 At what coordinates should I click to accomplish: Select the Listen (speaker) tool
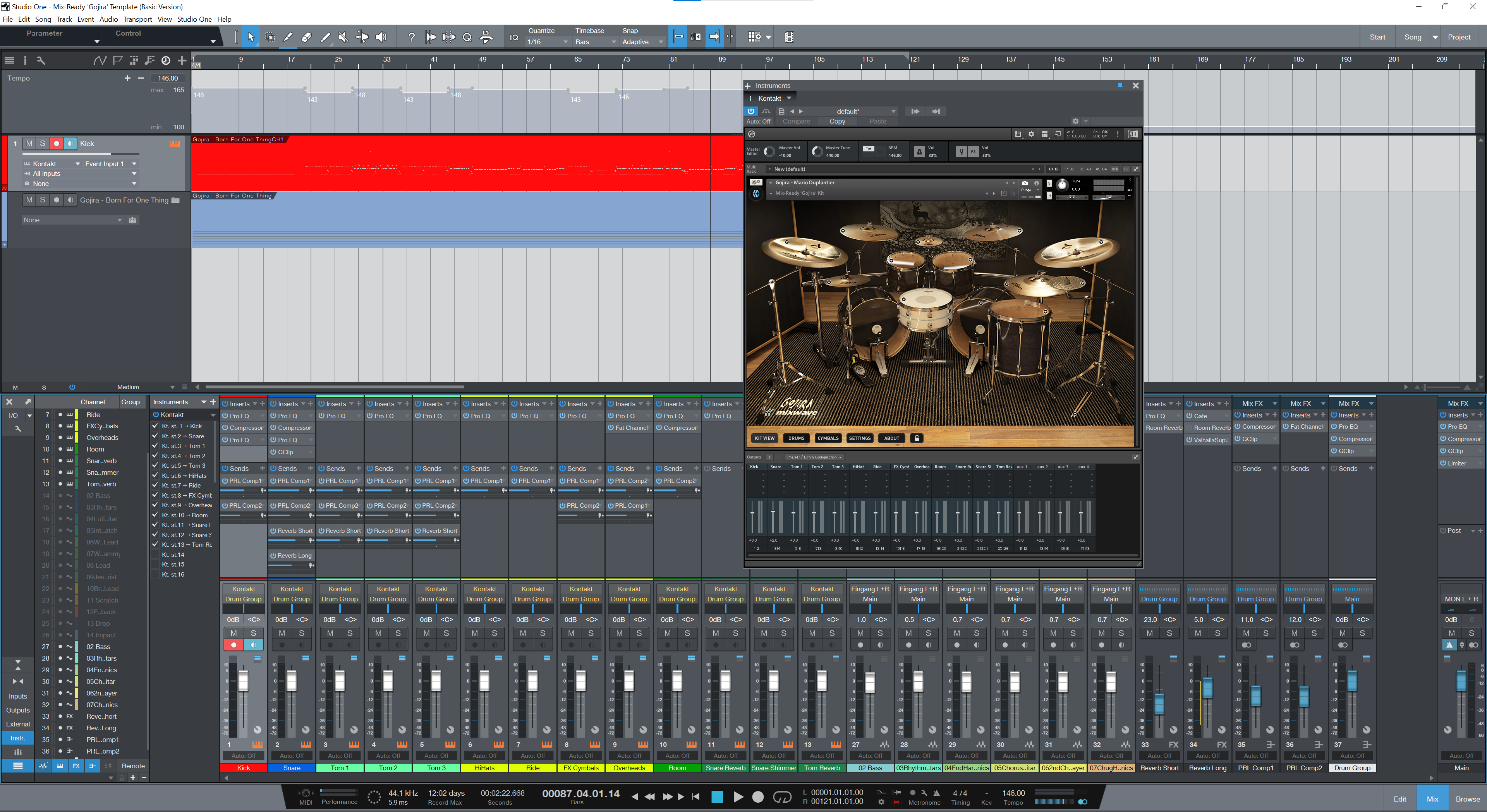pos(381,38)
